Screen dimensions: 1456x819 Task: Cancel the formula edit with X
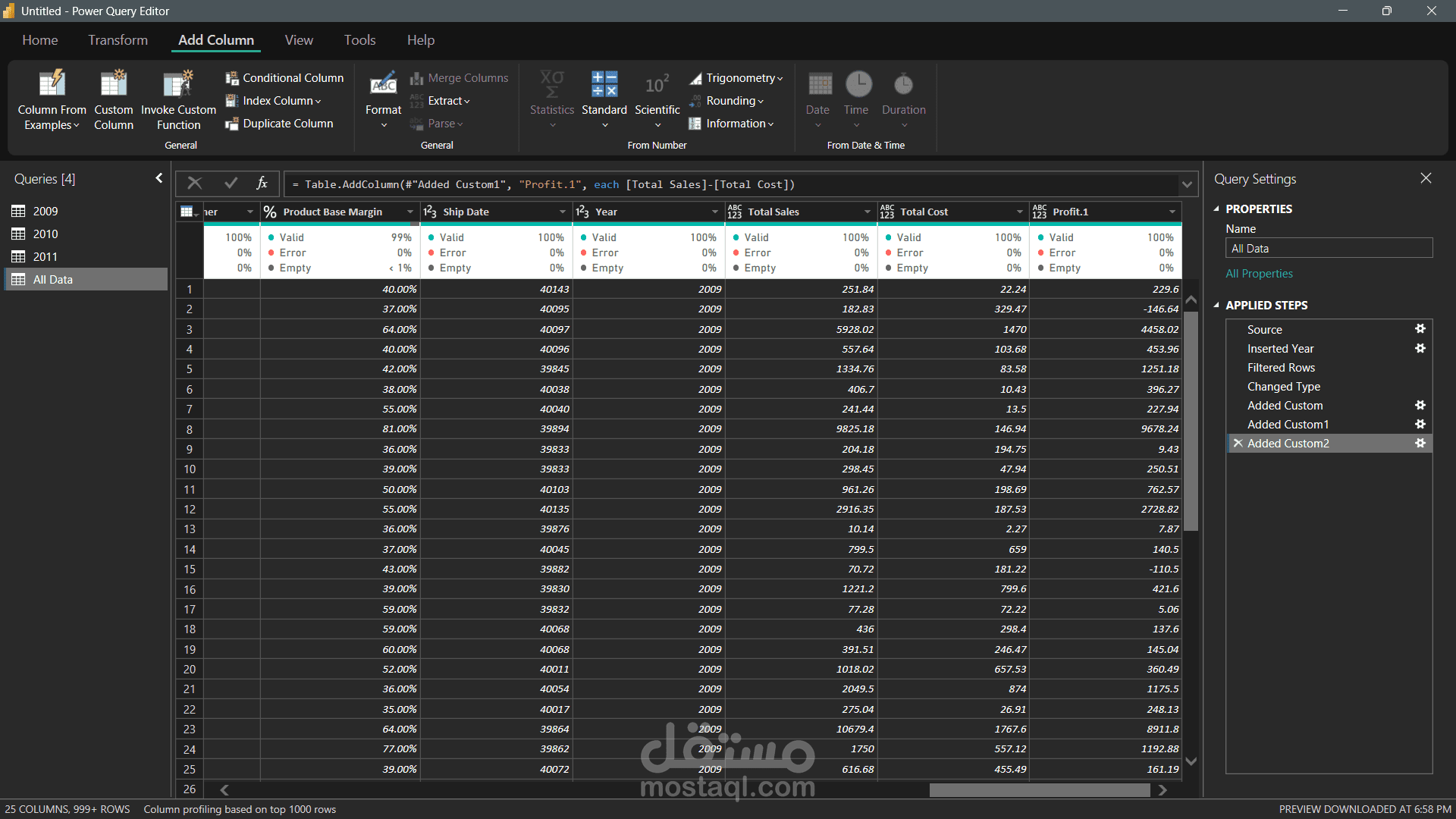coord(195,184)
